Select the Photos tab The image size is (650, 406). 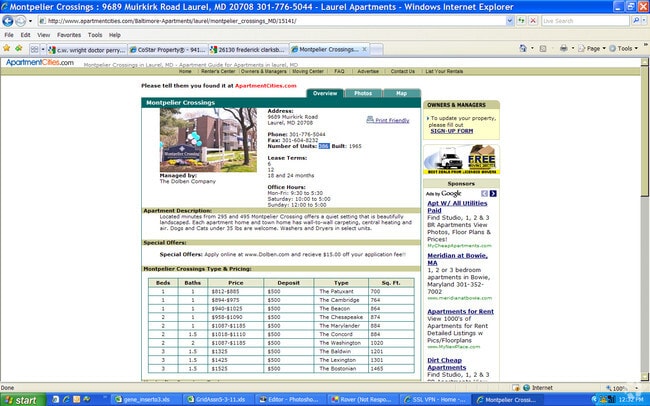(x=363, y=93)
